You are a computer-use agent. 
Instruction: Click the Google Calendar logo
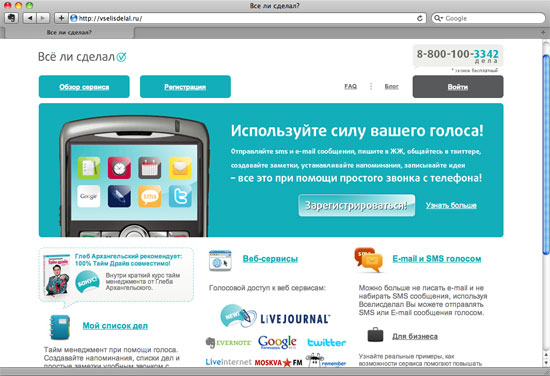[x=277, y=342]
